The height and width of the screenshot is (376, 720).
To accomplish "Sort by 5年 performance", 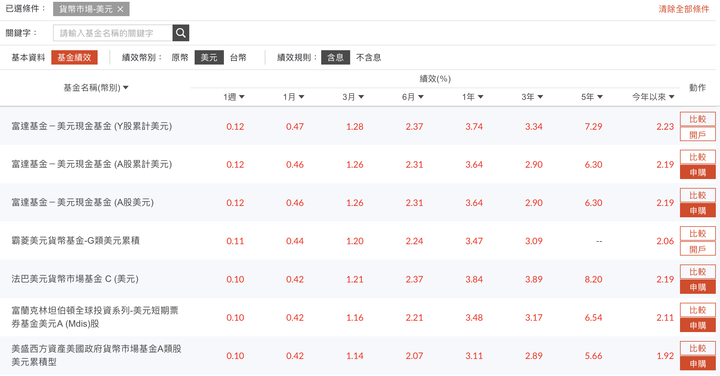I will tap(592, 97).
